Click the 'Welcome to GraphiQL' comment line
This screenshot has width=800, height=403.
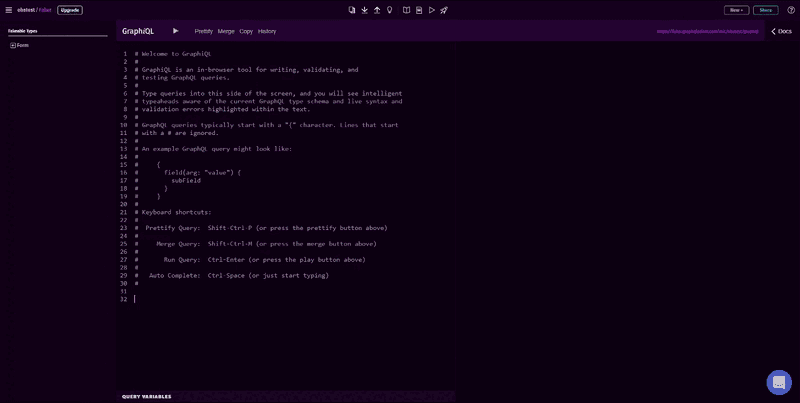(x=173, y=54)
